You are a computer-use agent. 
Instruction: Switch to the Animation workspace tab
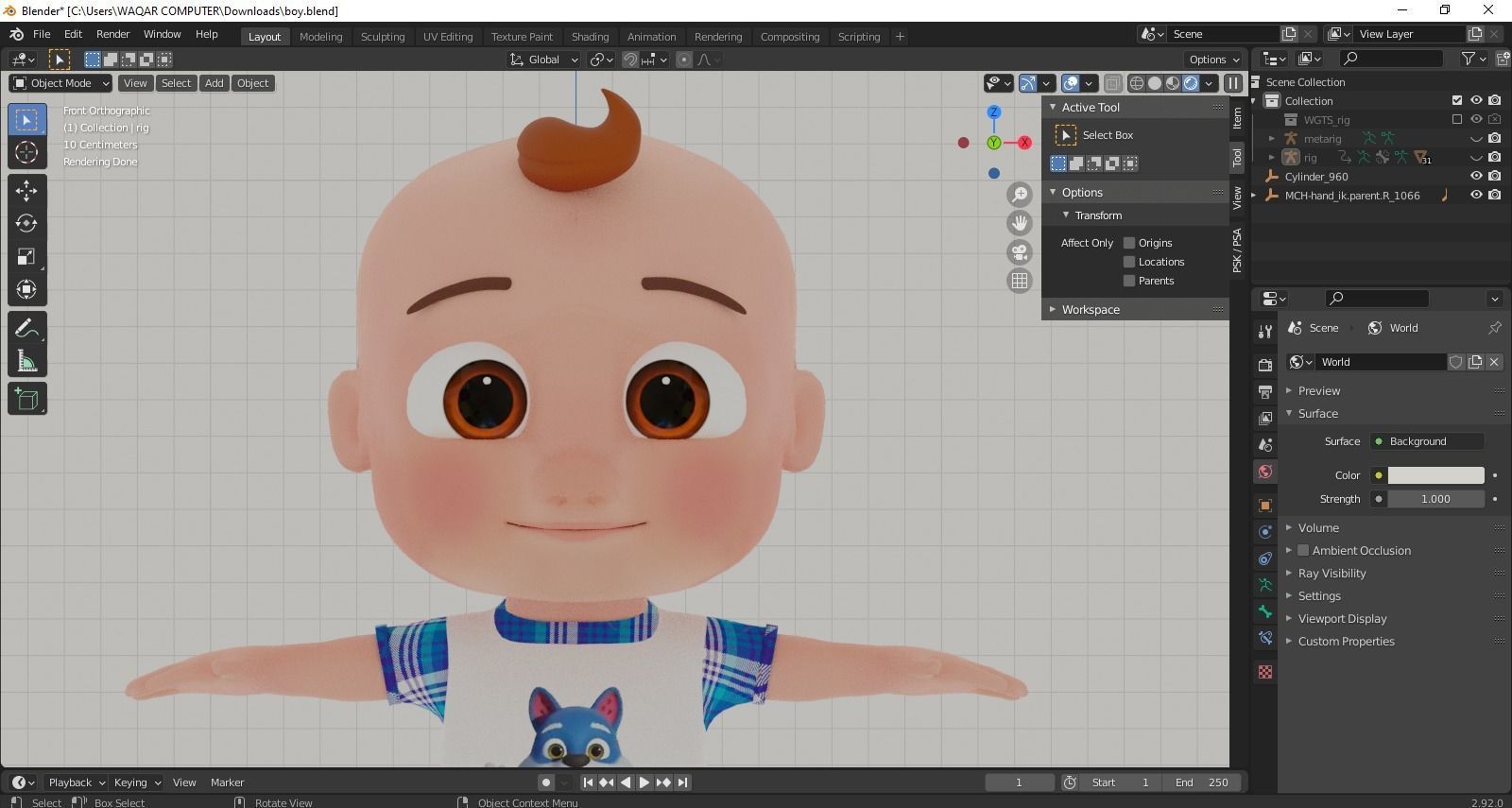[651, 37]
